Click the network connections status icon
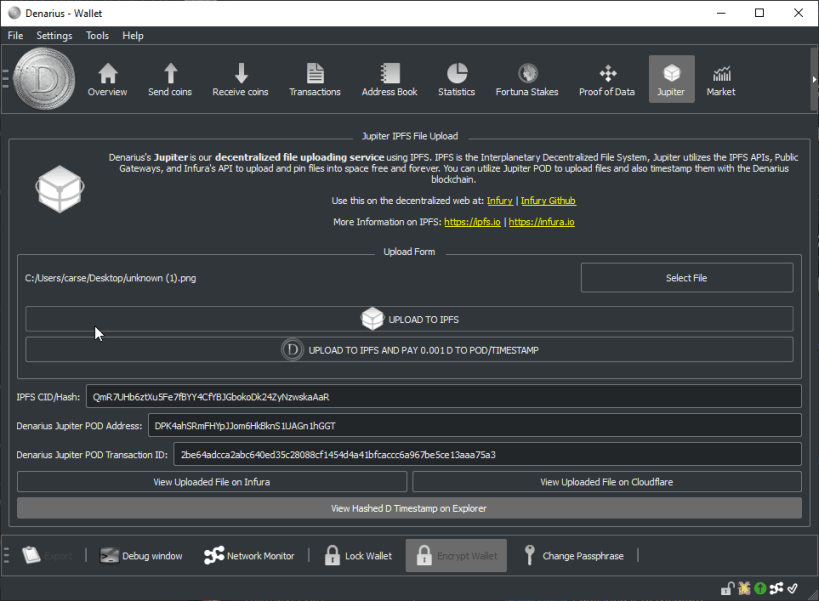Screen dimensions: 819x601 [777, 588]
